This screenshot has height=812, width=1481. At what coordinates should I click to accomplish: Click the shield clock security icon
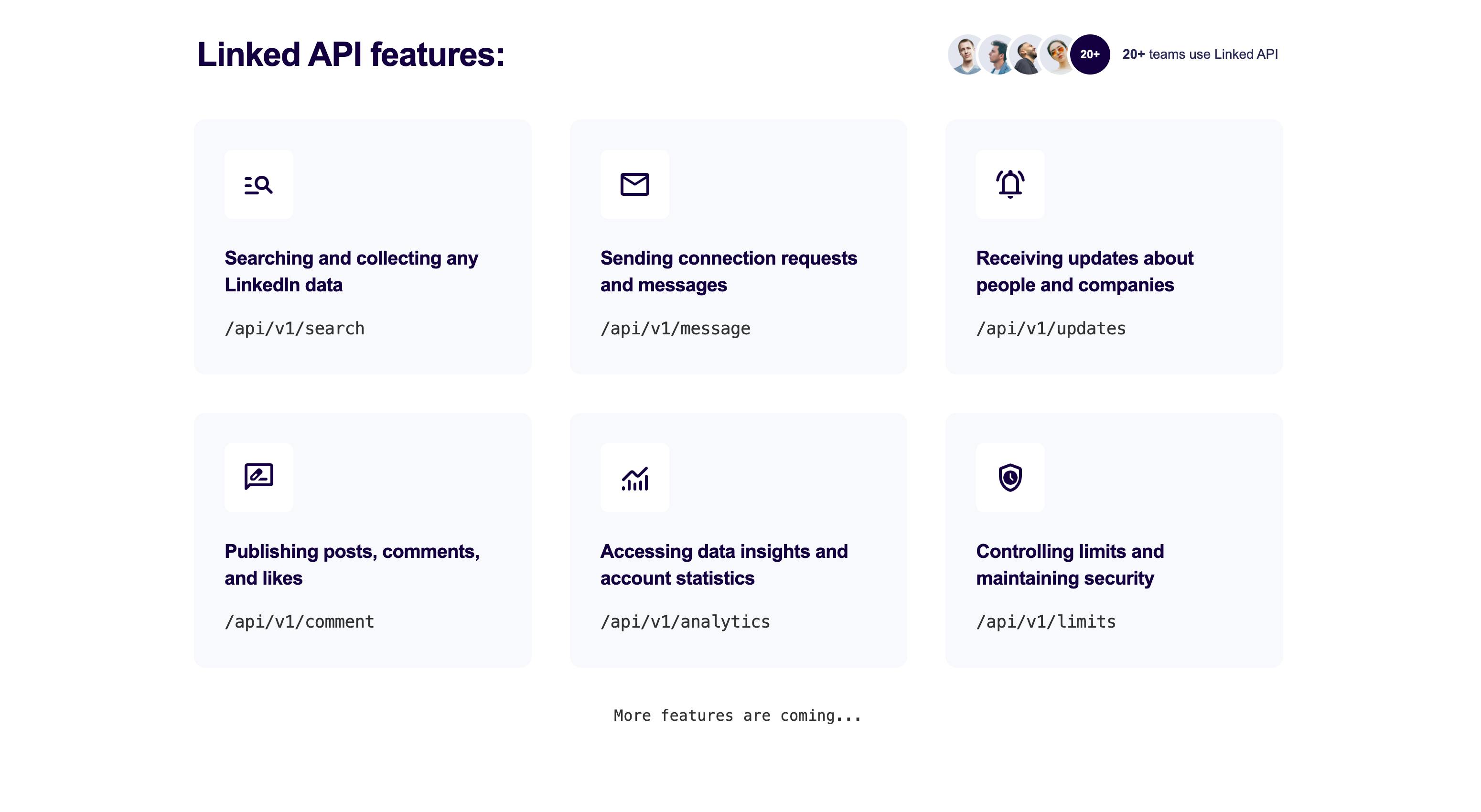tap(1010, 477)
